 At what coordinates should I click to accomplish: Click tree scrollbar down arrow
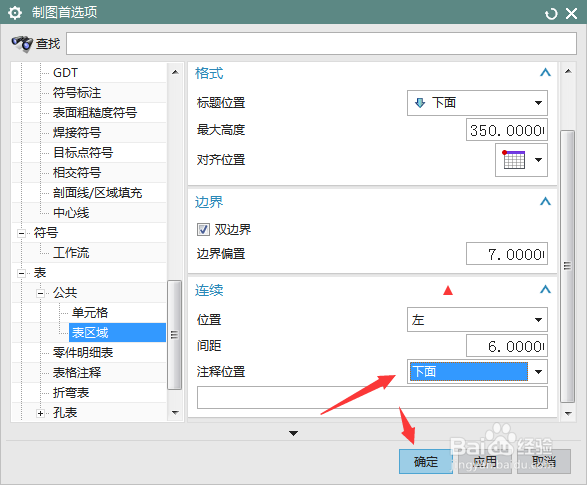point(175,412)
